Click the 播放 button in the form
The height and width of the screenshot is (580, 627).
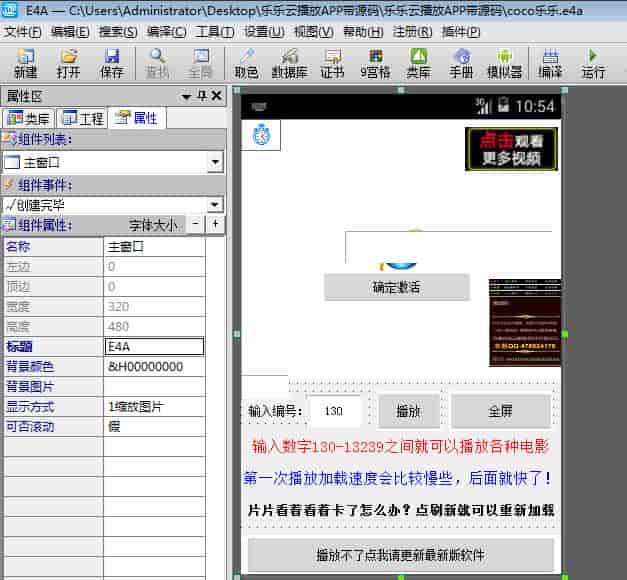(x=408, y=411)
